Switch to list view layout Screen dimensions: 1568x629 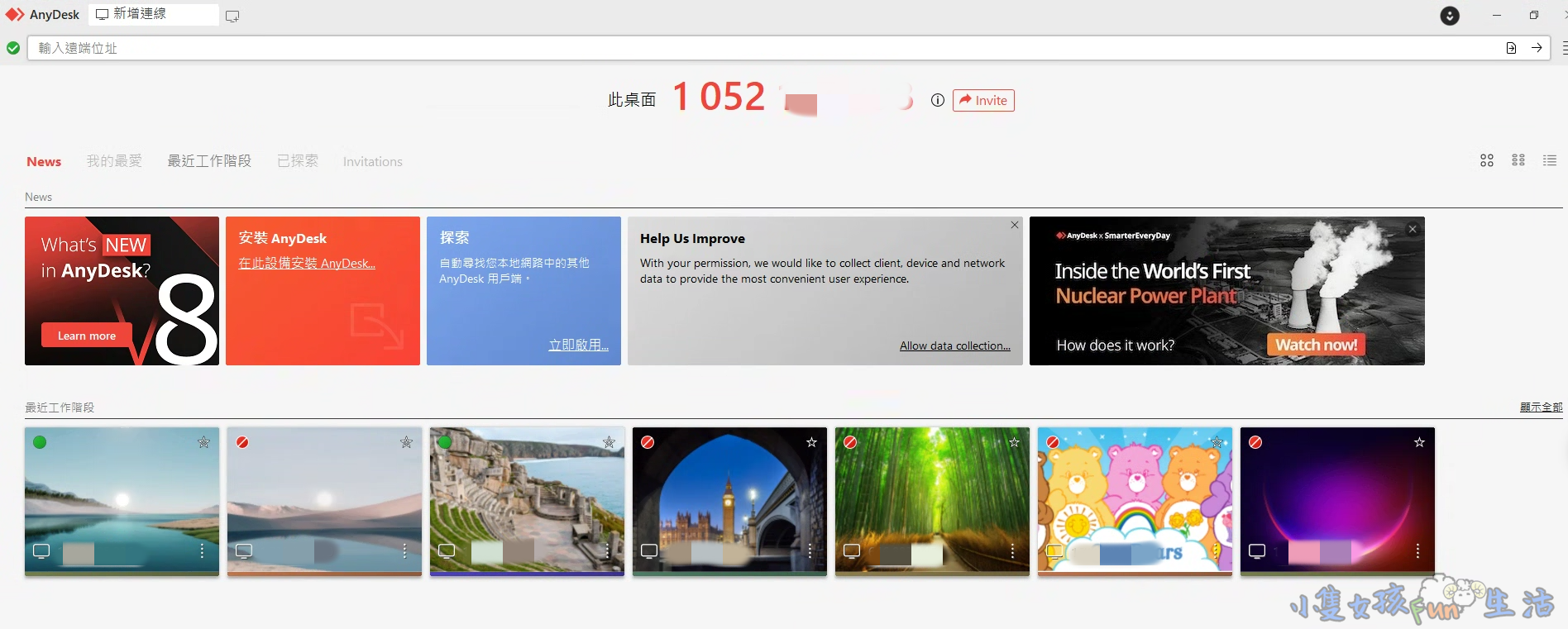click(1549, 160)
